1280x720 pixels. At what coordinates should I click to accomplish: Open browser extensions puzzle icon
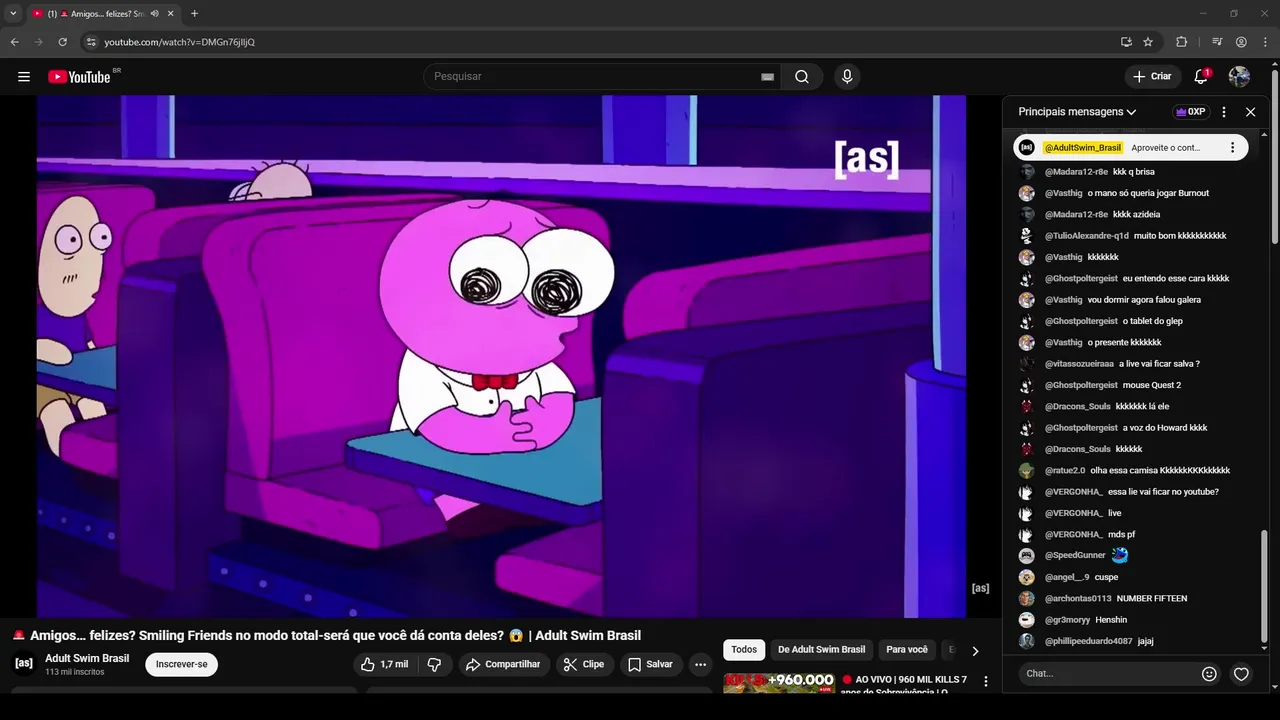coord(1181,42)
